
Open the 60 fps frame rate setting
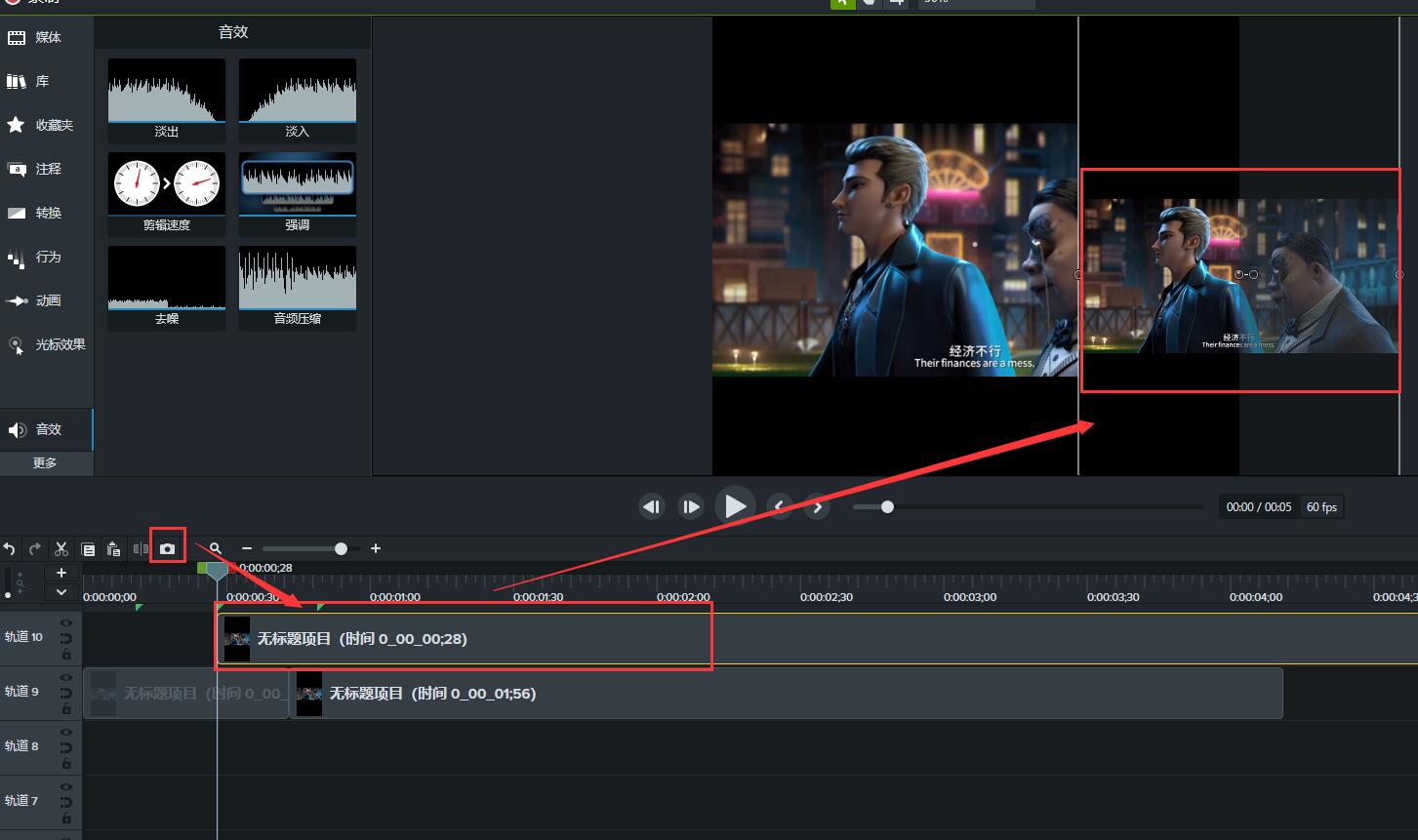click(x=1322, y=507)
